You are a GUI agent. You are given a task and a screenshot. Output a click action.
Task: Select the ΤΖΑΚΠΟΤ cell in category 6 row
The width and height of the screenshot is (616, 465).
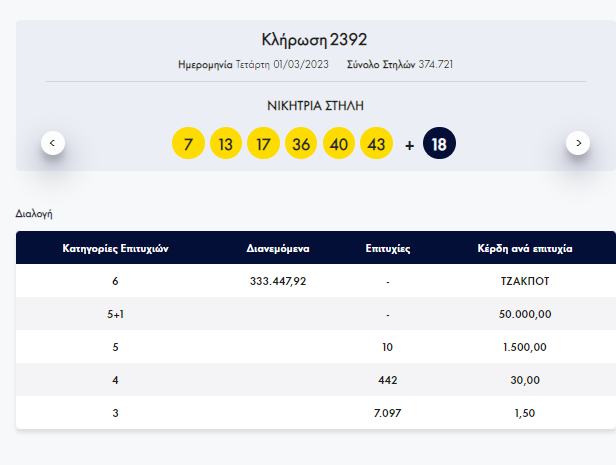[x=525, y=281]
